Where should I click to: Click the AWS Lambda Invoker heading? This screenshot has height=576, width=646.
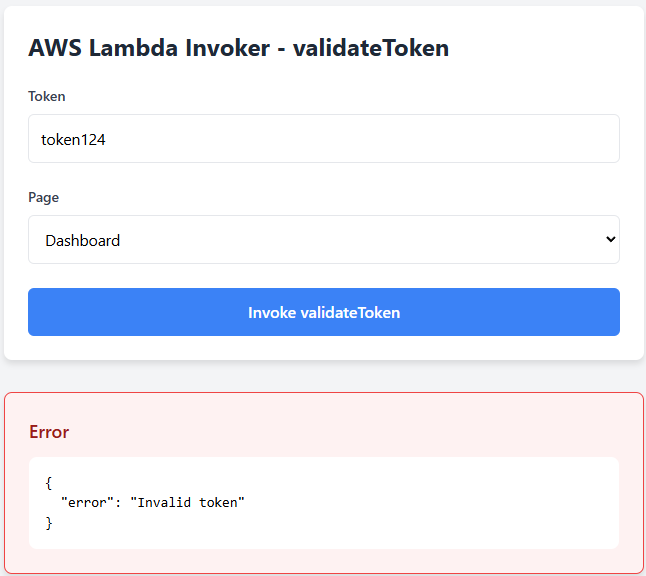(238, 48)
